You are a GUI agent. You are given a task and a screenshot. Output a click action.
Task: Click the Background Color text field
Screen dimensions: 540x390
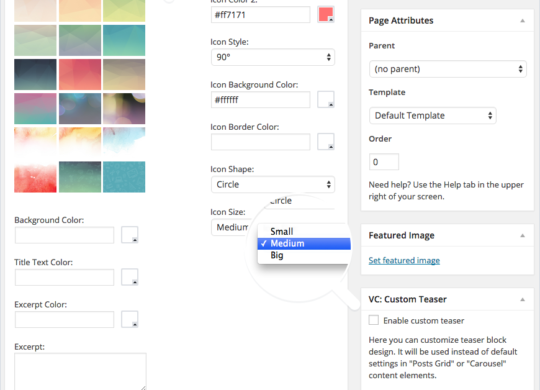pos(64,235)
